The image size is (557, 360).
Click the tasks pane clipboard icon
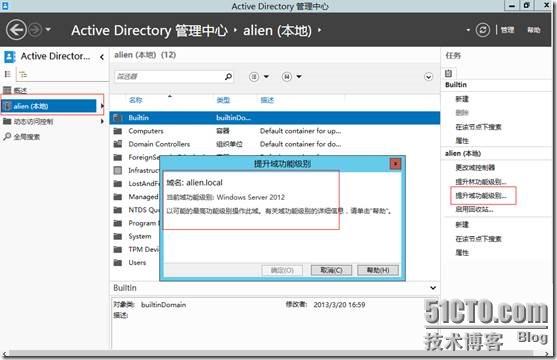(x=448, y=73)
